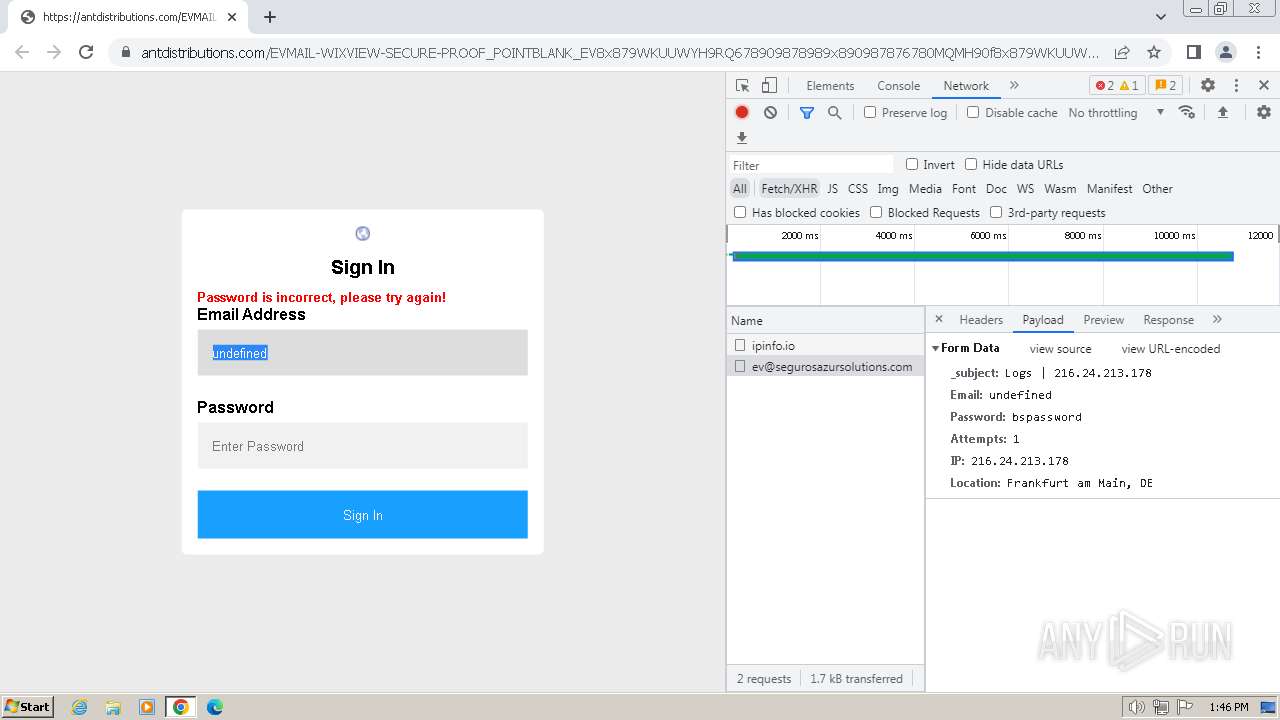Image resolution: width=1280 pixels, height=720 pixels.
Task: Toggle the network filter funnel icon
Action: click(807, 112)
